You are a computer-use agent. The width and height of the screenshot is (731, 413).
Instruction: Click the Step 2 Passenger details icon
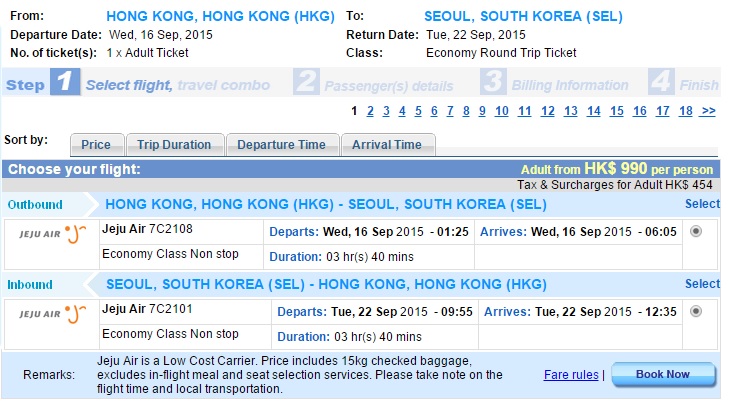pos(306,82)
